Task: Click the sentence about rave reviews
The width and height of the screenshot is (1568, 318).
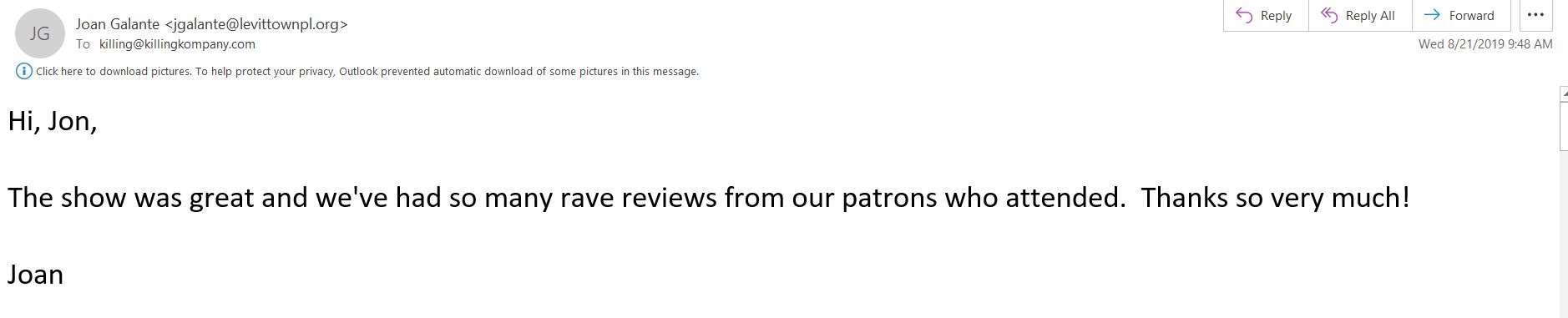Action: pos(709,198)
